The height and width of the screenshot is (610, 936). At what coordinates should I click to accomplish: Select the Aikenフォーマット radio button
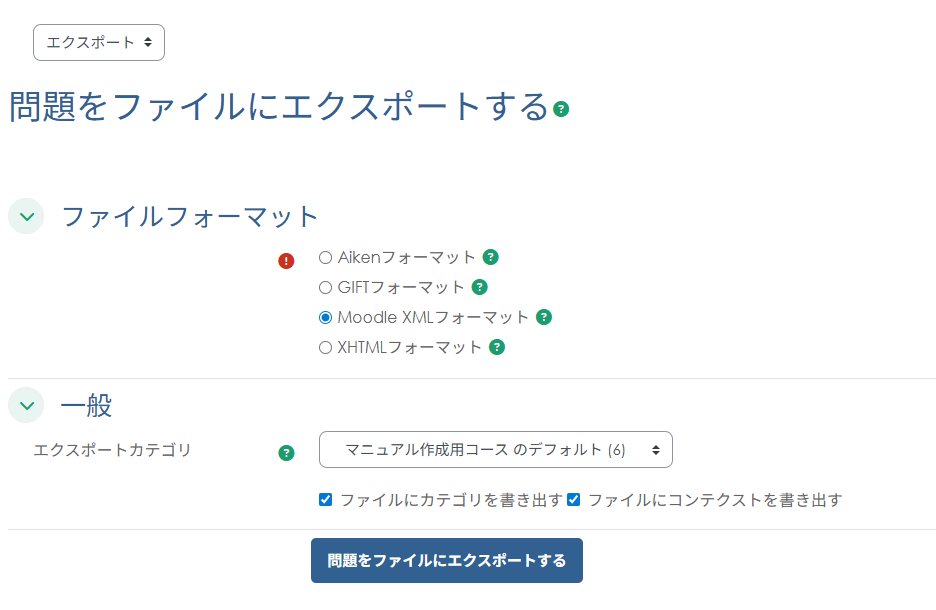click(324, 257)
